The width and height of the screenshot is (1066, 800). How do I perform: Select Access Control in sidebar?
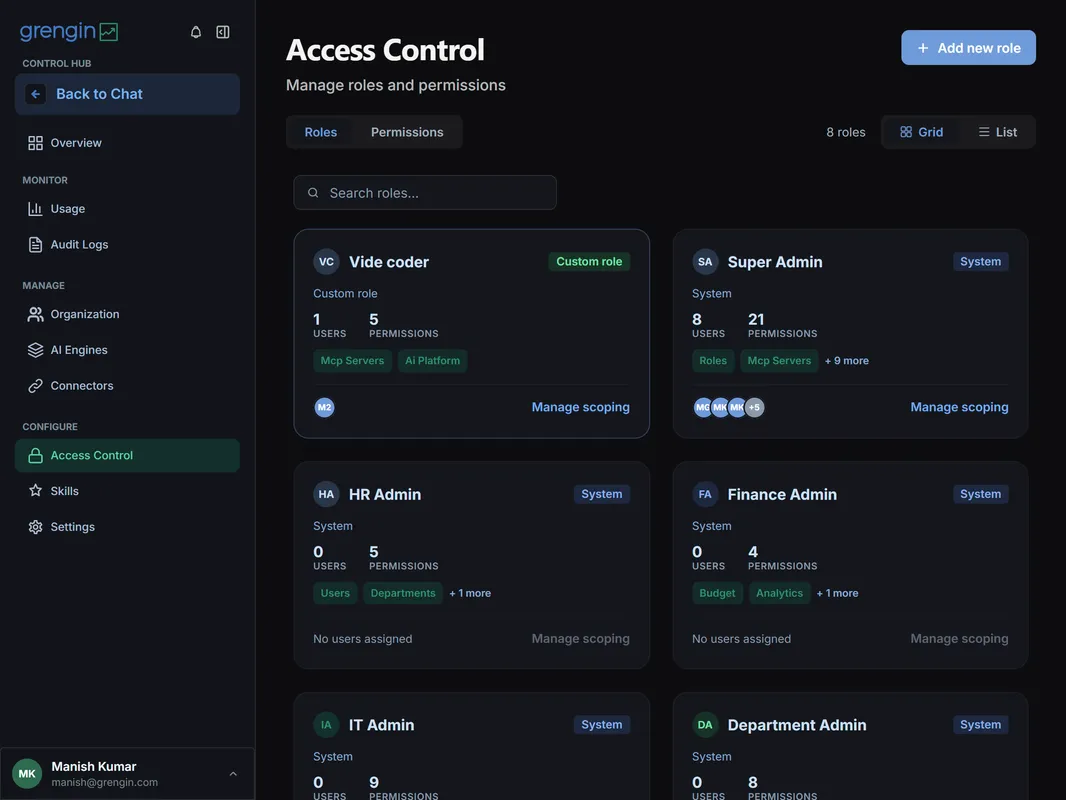[127, 455]
